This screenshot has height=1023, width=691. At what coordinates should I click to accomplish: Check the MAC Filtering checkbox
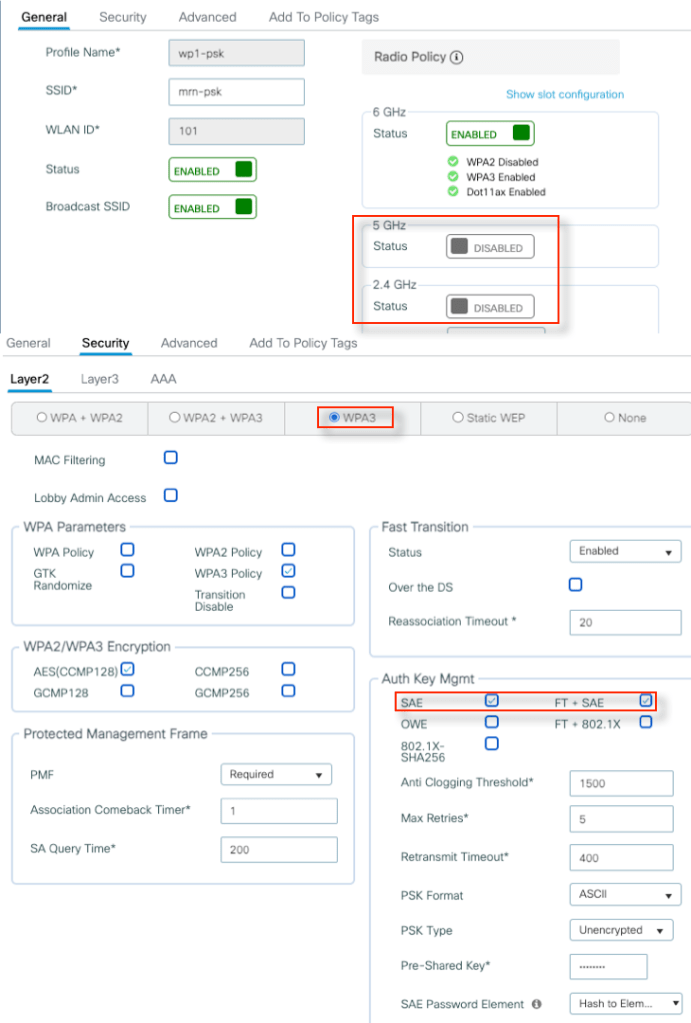tap(171, 458)
